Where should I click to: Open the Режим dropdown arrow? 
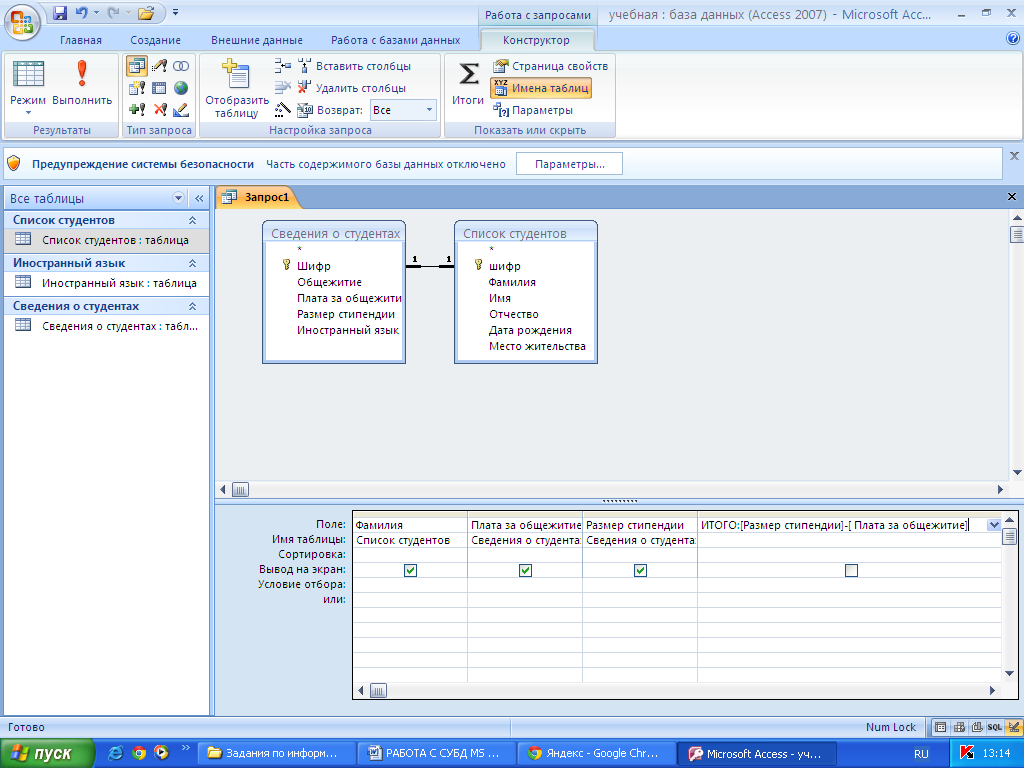click(x=28, y=113)
